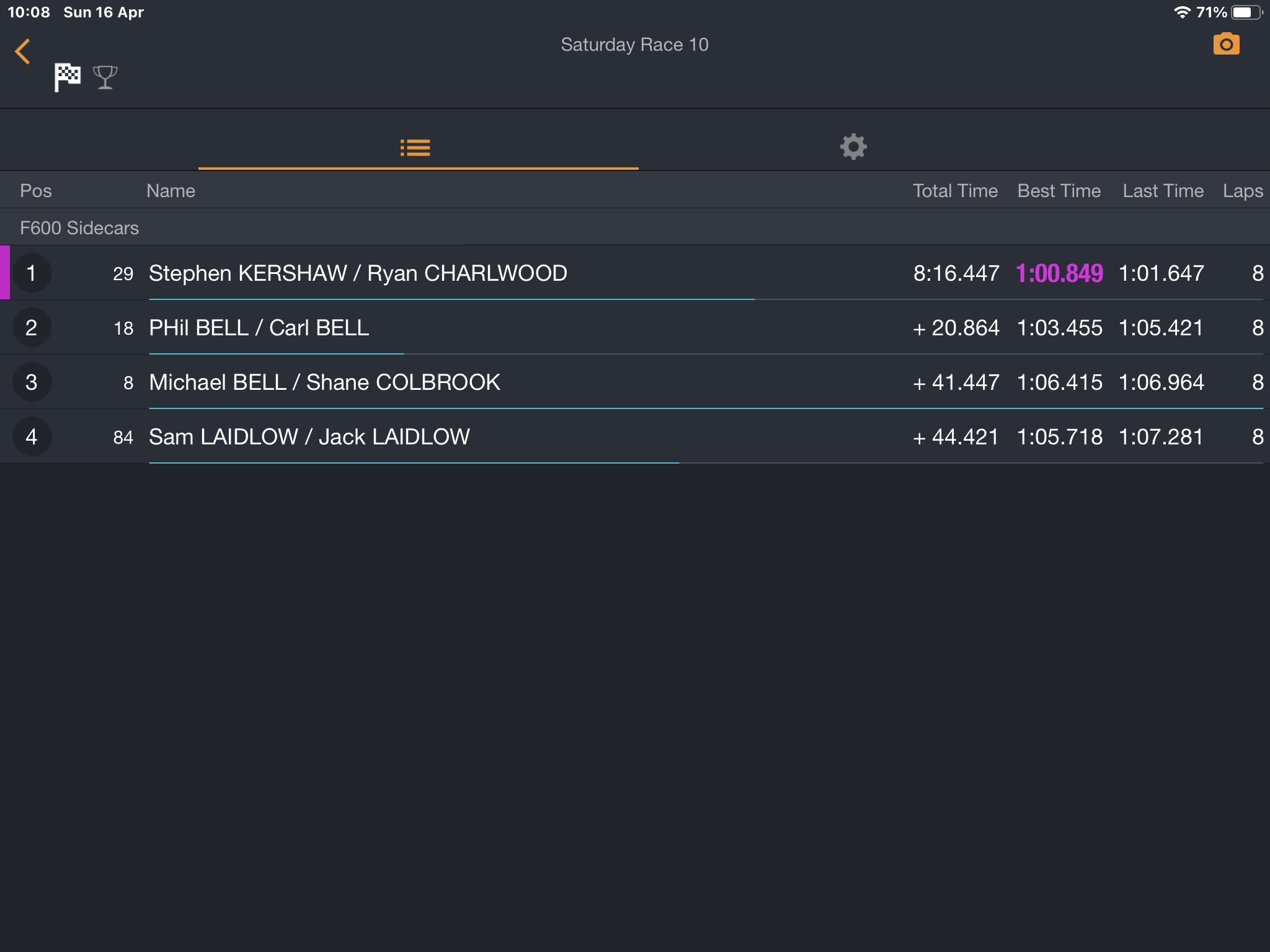Select the checkered flag results icon
This screenshot has width=1270, height=952.
[x=67, y=77]
